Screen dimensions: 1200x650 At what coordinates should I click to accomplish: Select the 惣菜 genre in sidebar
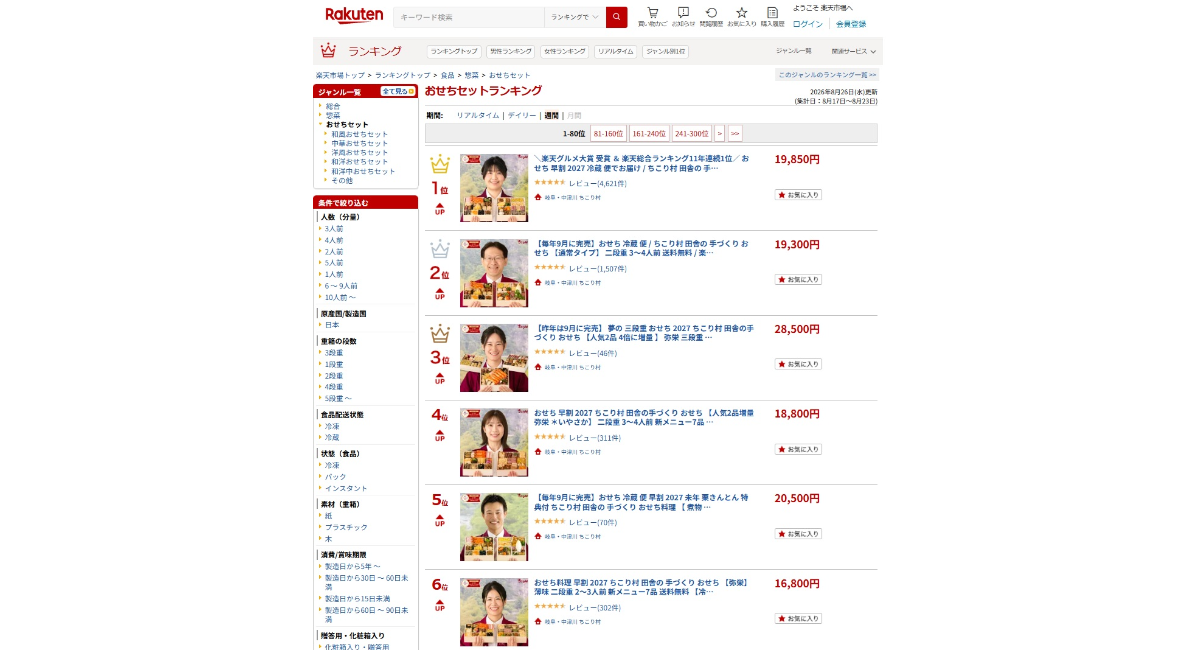(x=333, y=115)
